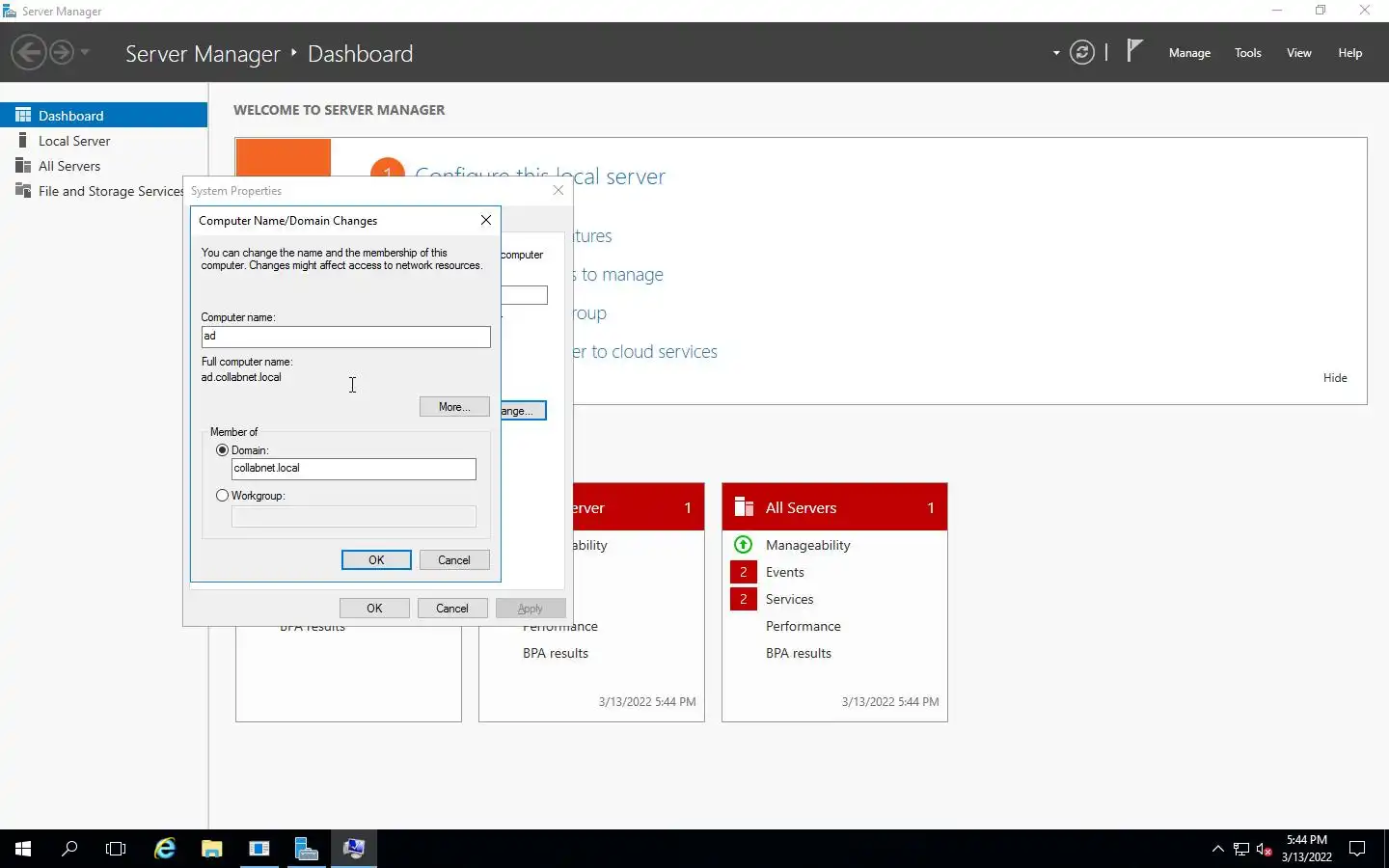Open the Help menu
This screenshot has width=1389, height=868.
pos(1349,53)
